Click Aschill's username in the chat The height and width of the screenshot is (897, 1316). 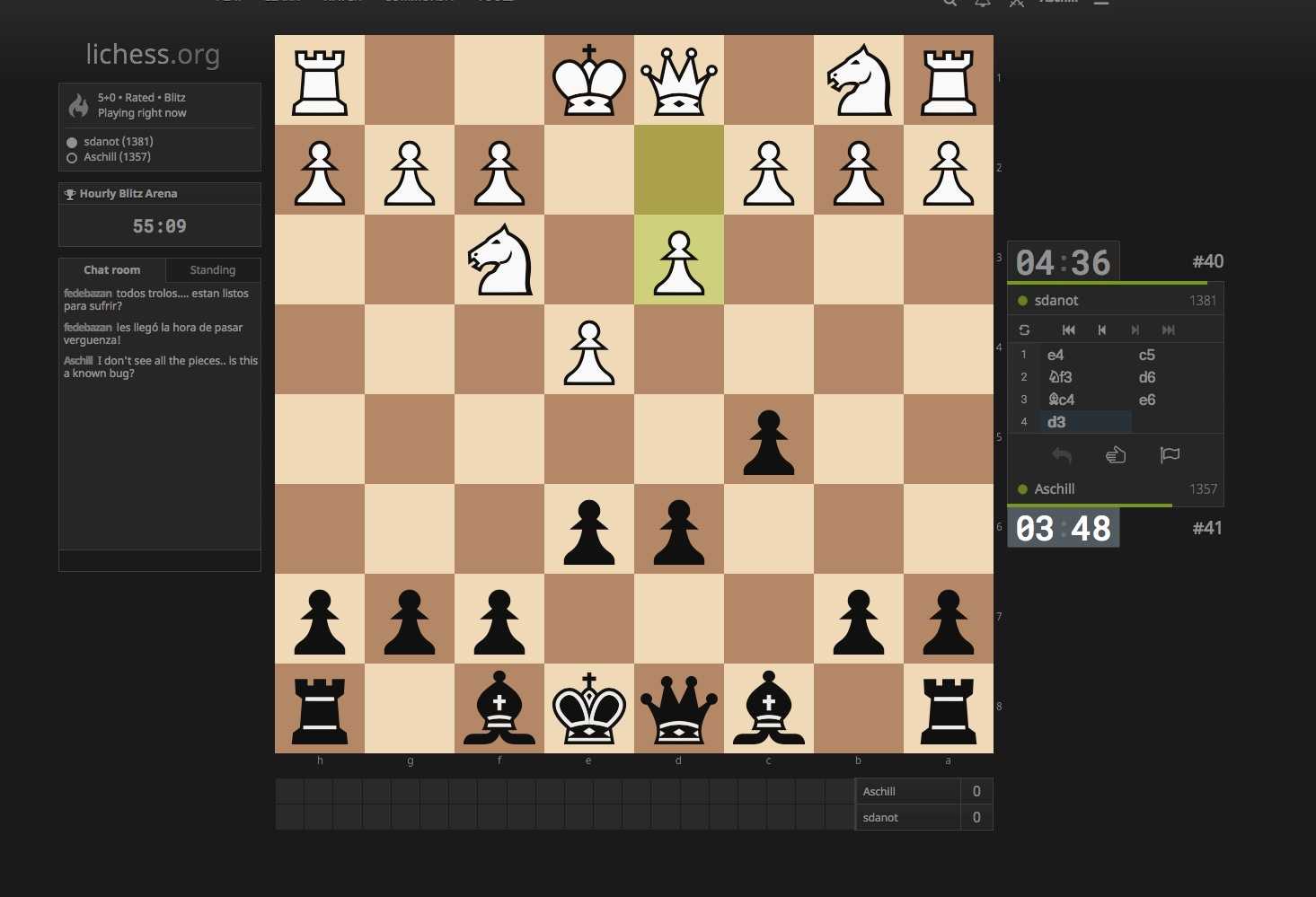[x=78, y=361]
